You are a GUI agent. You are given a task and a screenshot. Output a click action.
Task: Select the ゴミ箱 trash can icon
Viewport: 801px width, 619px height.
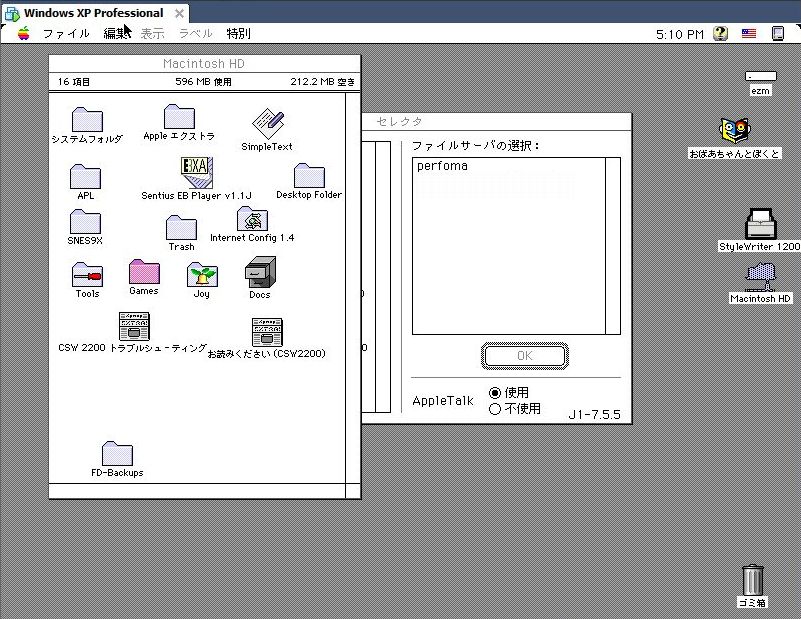pyautogui.click(x=753, y=580)
